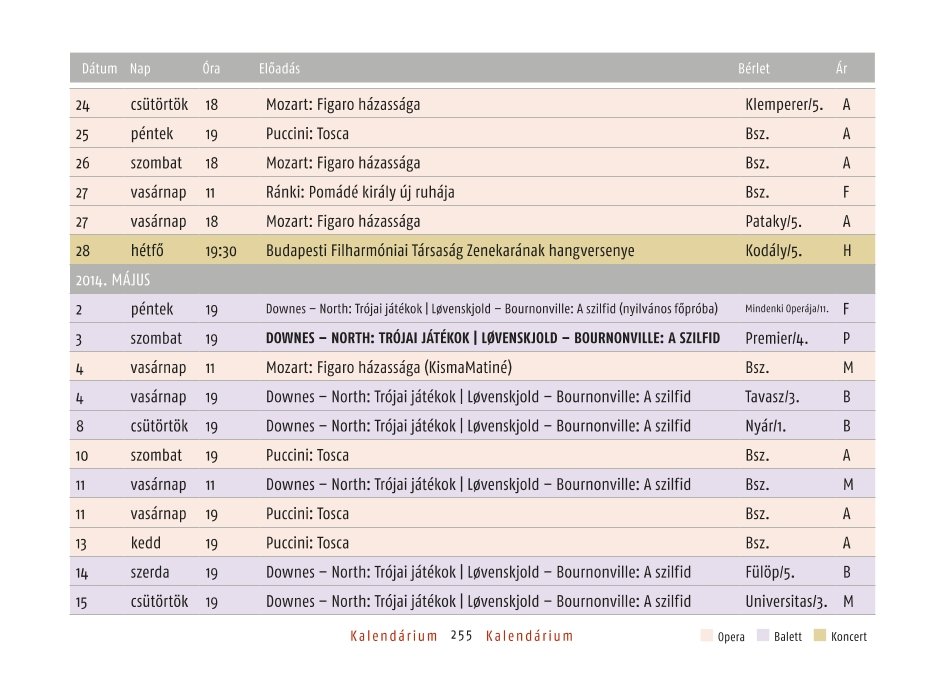Click the Bérlet column header
The width and height of the screenshot is (944, 679).
click(754, 69)
